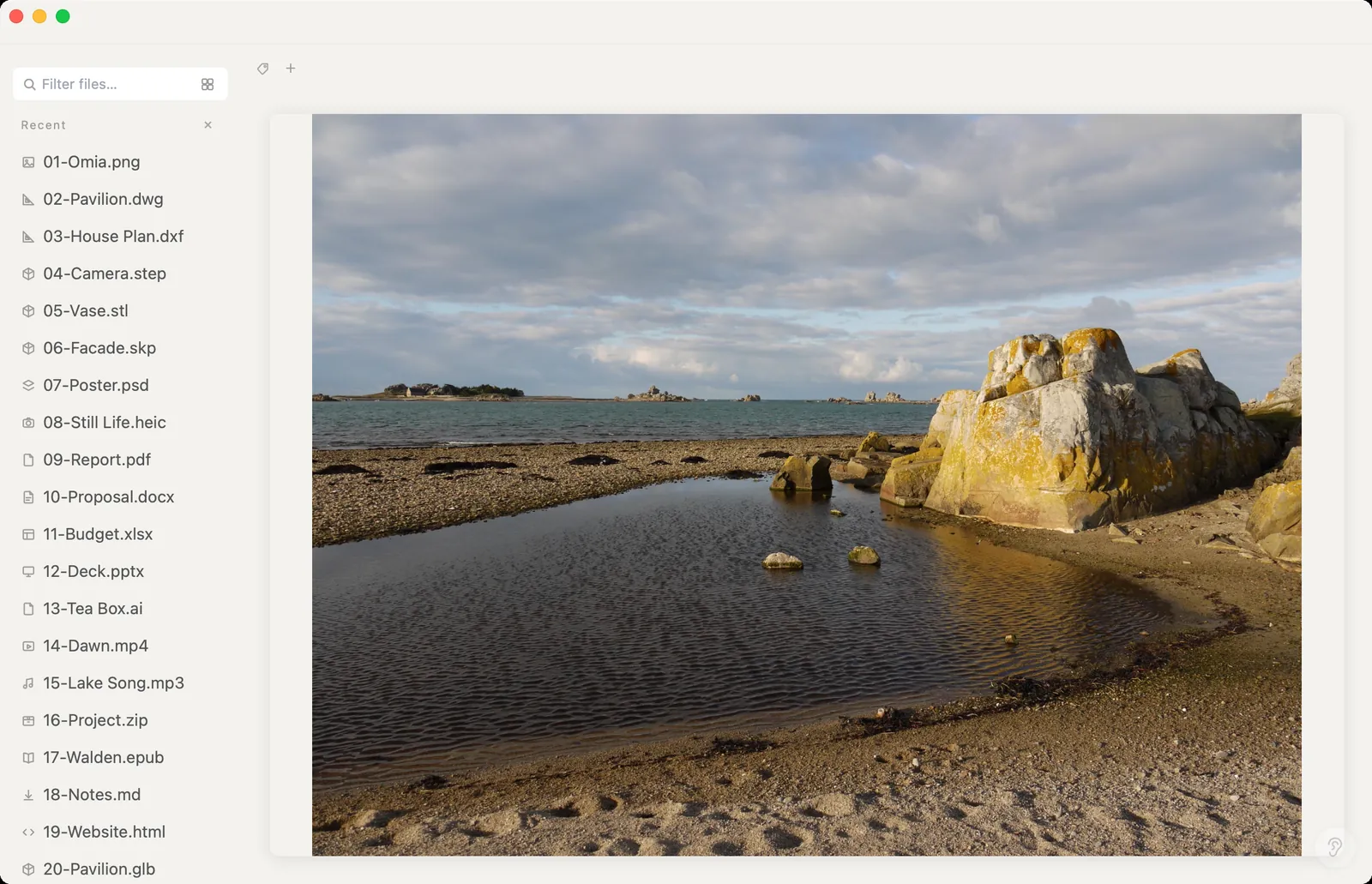This screenshot has width=1372, height=884.
Task: Click the cube icon beside 04-Camera.step
Action: coord(28,274)
